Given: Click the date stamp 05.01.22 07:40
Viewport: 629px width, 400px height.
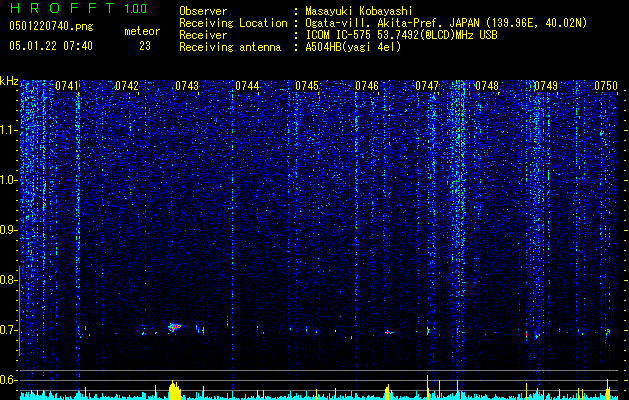Looking at the screenshot, I should [x=51, y=46].
